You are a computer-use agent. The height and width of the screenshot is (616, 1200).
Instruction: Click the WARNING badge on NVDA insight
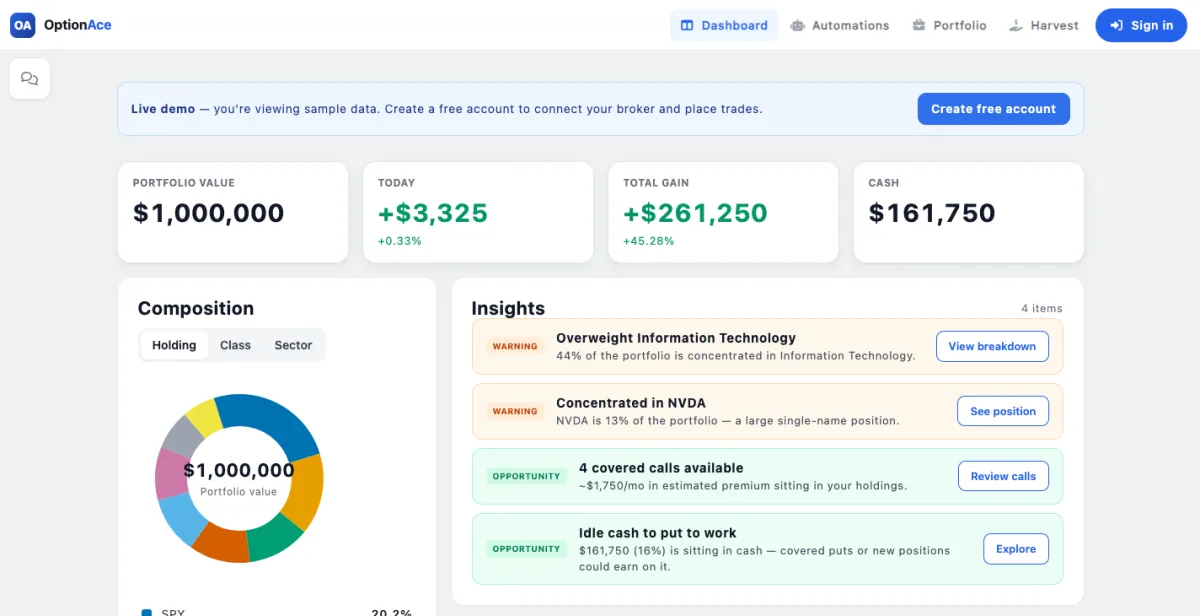[x=515, y=411]
